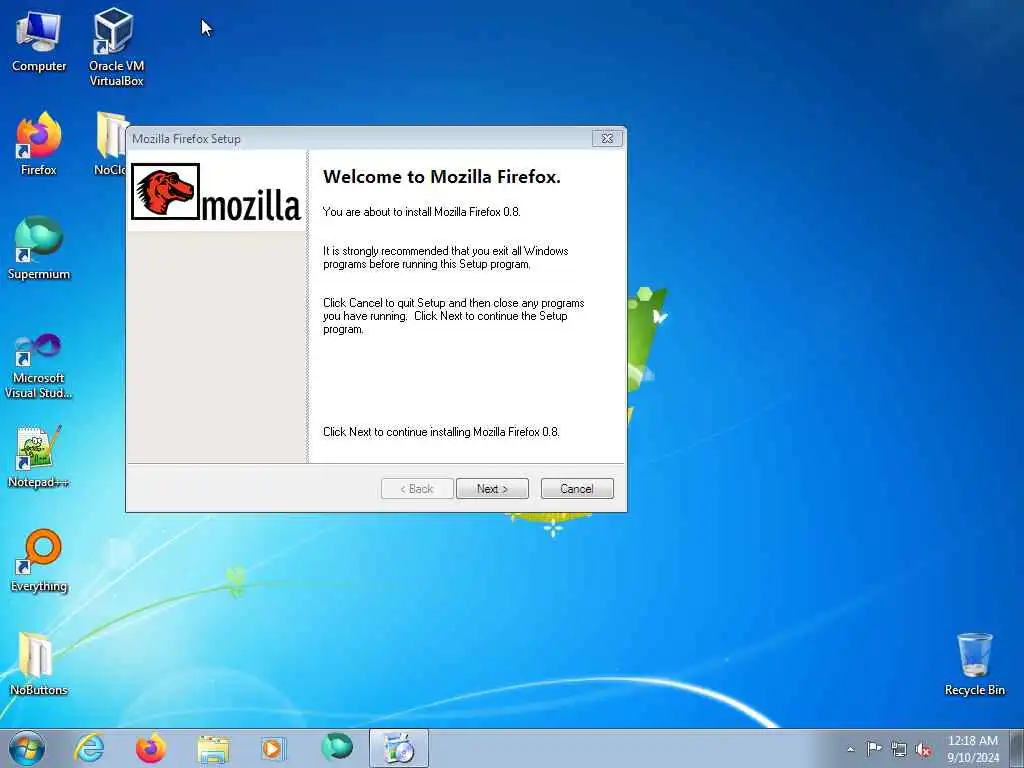Show hidden system tray icons
This screenshot has height=768, width=1024.
pos(850,749)
